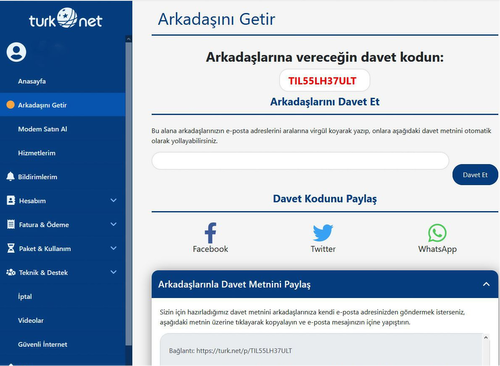Image resolution: width=500 pixels, height=366 pixels.
Task: Click the TurkNet logo
Action: point(66,19)
